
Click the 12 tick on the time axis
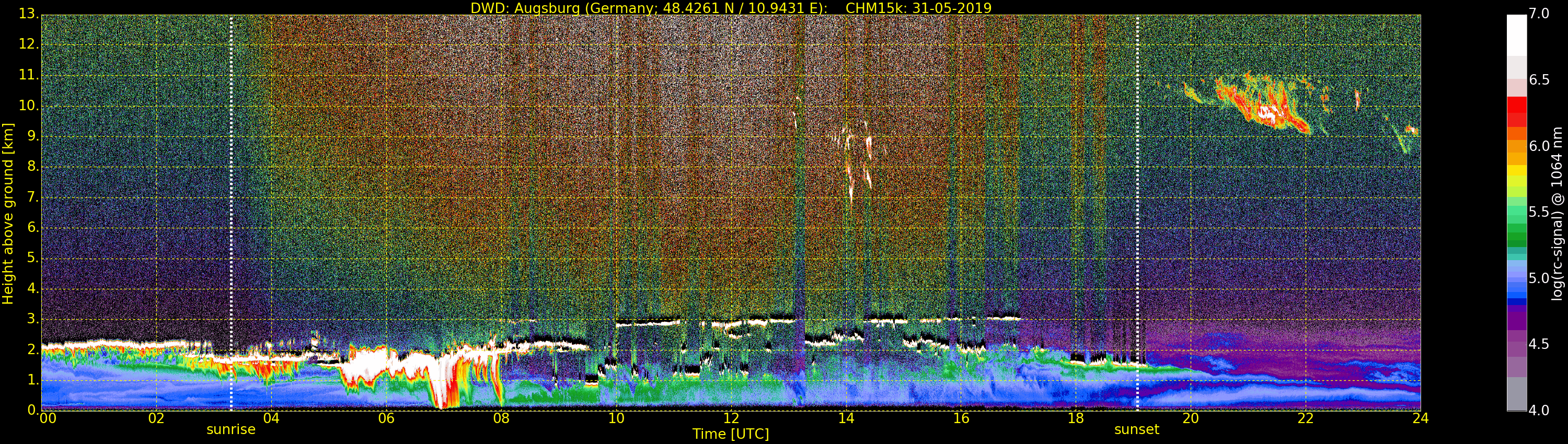[731, 418]
